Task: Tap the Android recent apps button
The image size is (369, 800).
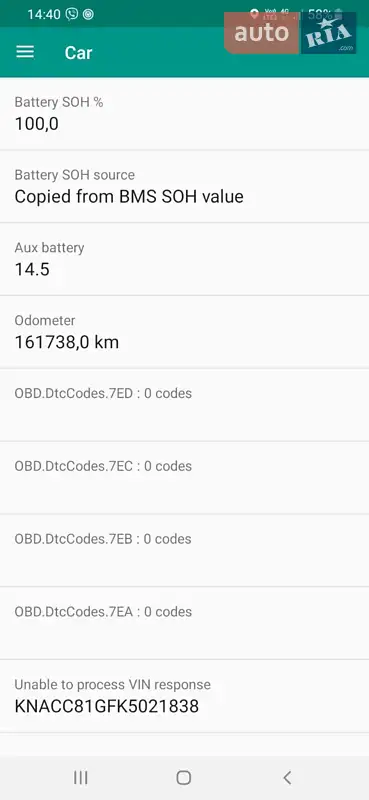Action: click(x=81, y=778)
